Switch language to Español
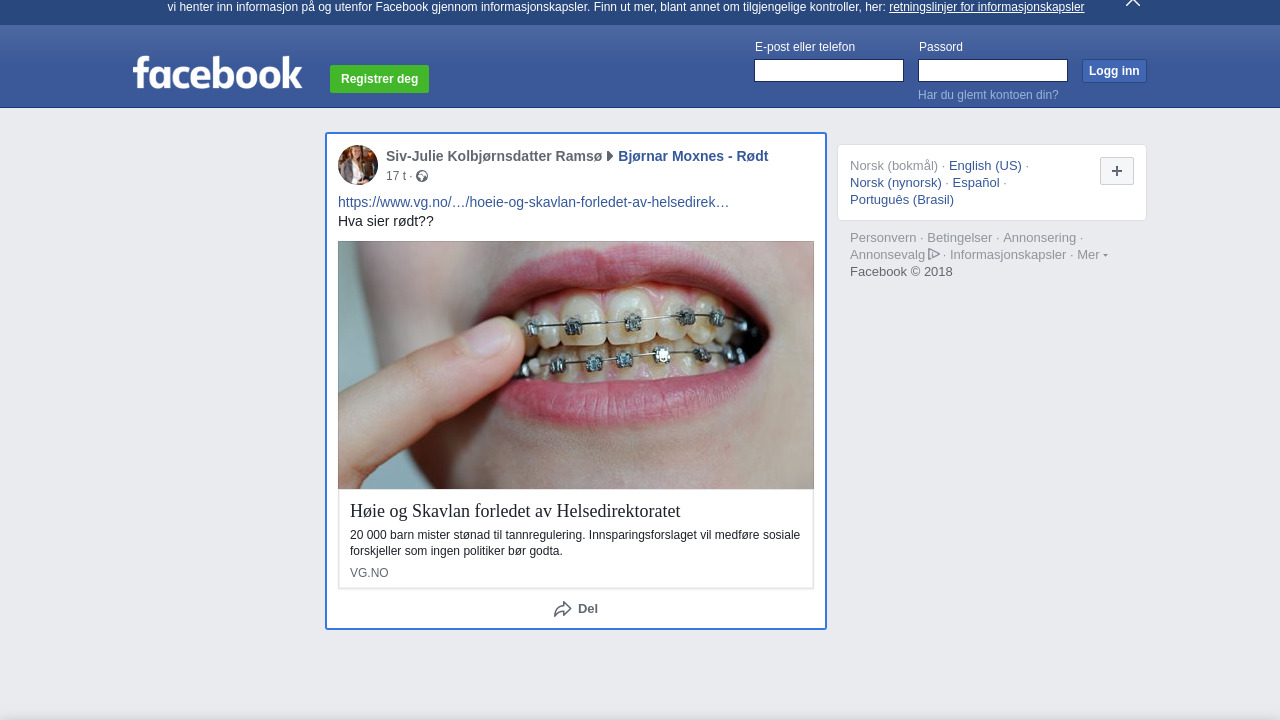Image resolution: width=1280 pixels, height=720 pixels. coord(976,183)
